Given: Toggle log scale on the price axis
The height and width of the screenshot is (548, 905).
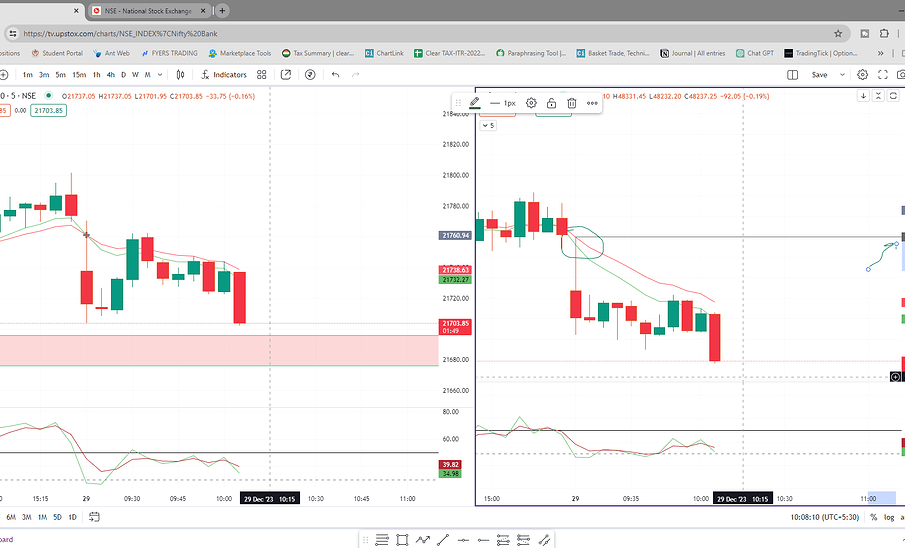Looking at the screenshot, I should (888, 517).
